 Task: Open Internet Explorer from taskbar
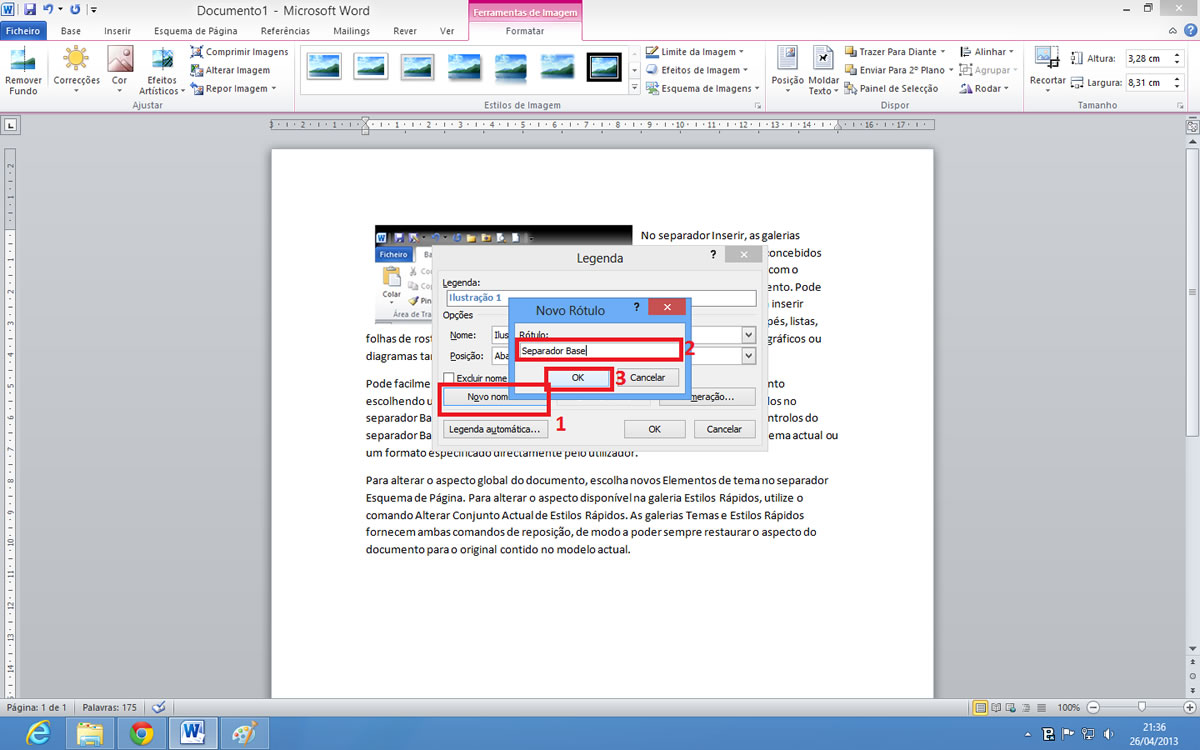pyautogui.click(x=40, y=734)
